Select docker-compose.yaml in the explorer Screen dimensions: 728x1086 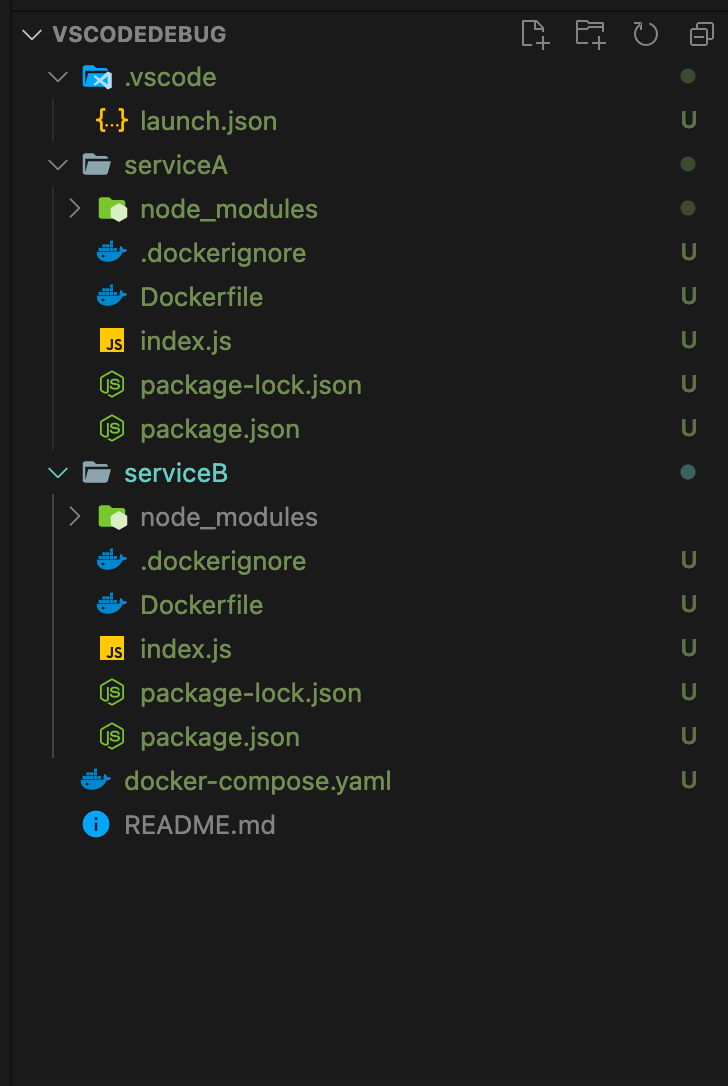coord(258,780)
